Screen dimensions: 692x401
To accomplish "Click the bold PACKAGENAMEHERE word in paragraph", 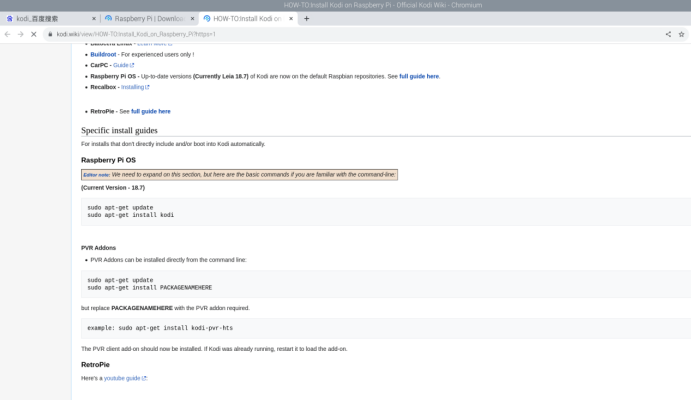I will (x=142, y=308).
